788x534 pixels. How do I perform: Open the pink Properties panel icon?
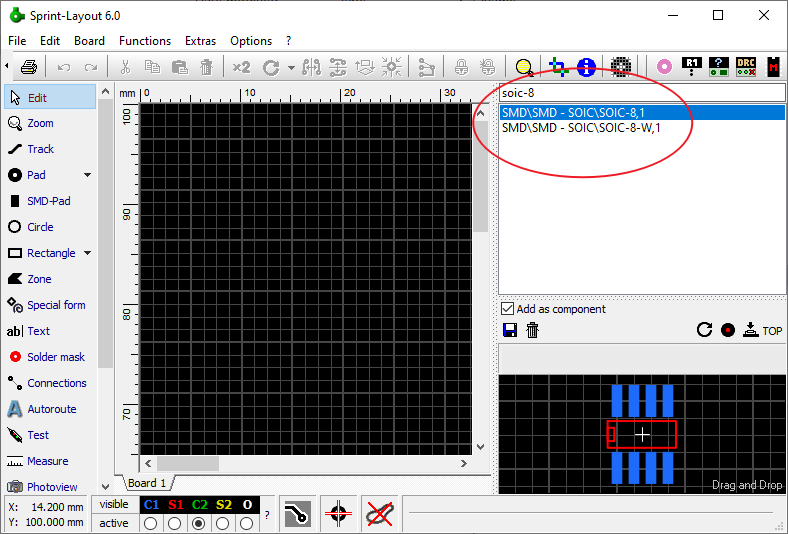tap(664, 67)
